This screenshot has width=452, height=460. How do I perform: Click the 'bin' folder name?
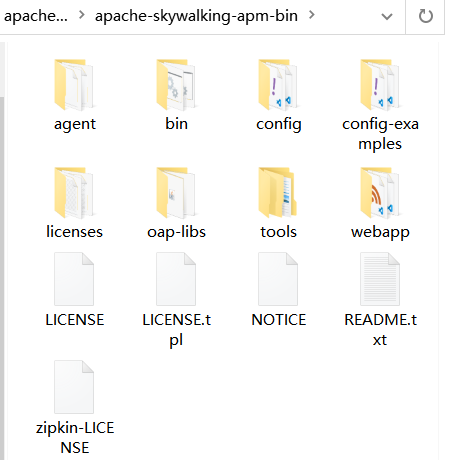176,124
